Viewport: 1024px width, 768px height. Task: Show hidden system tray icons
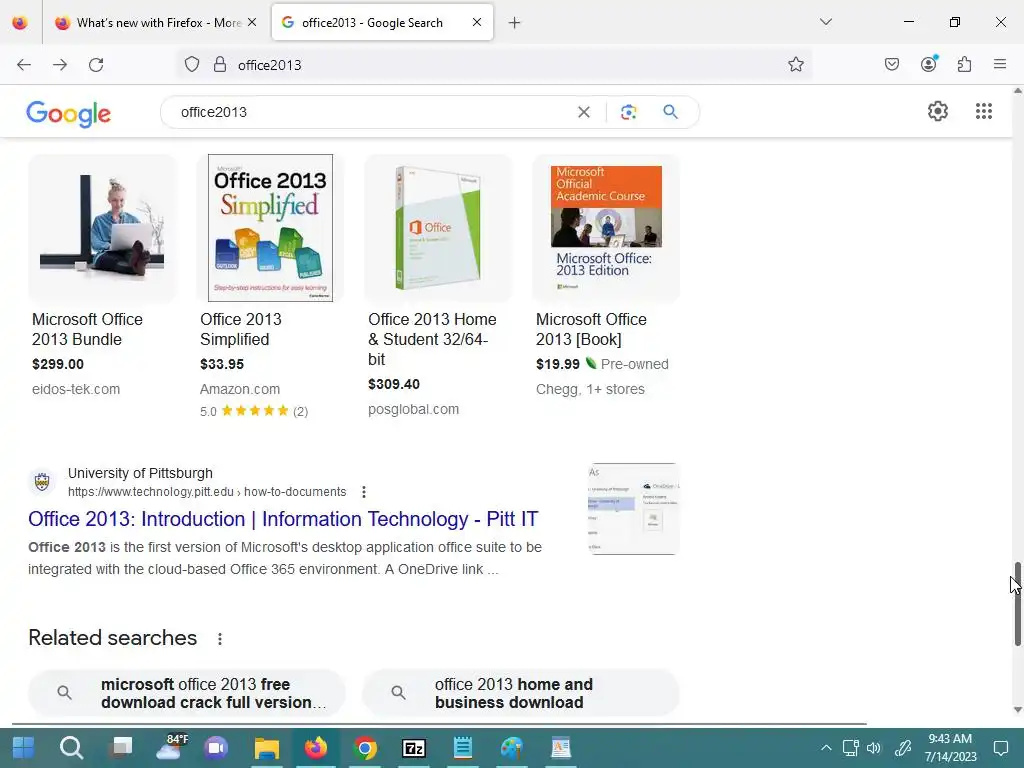click(x=826, y=748)
